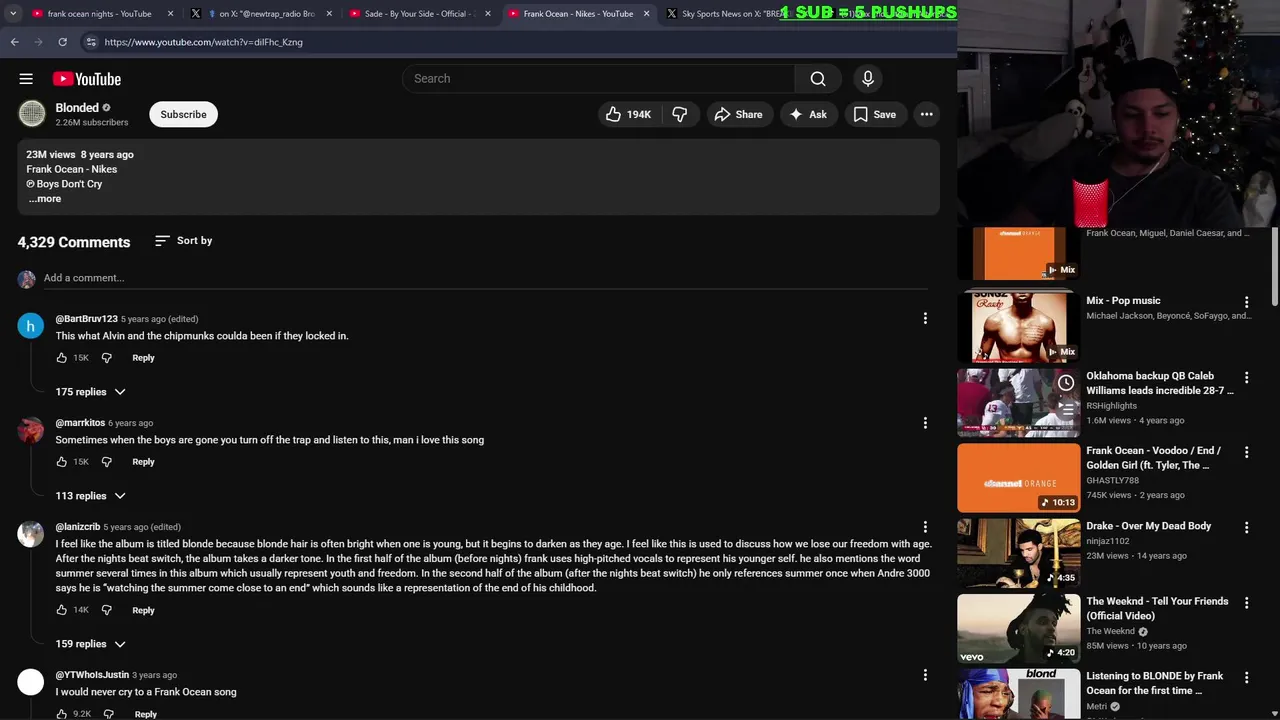Open Frank Ocean Voodoo / End thumbnail
Screen dimensions: 1280x720
pos(1019,478)
